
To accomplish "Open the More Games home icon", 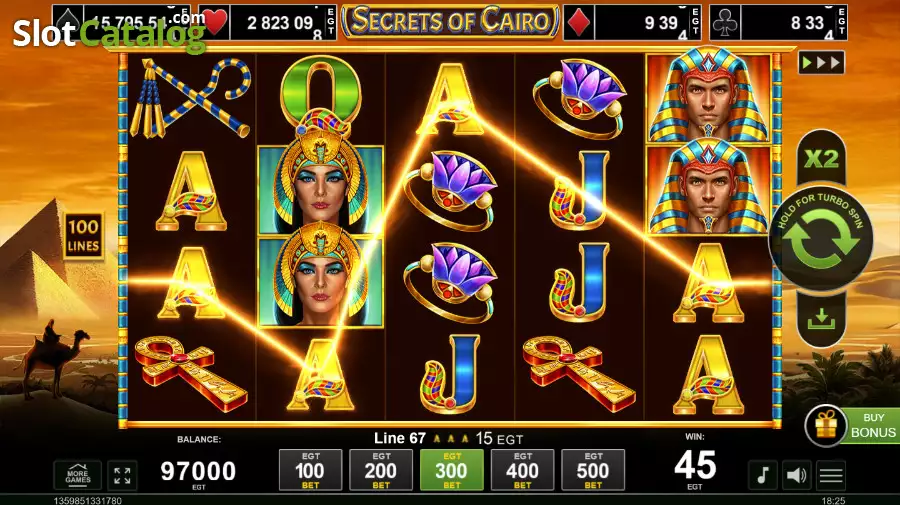I will pos(78,475).
